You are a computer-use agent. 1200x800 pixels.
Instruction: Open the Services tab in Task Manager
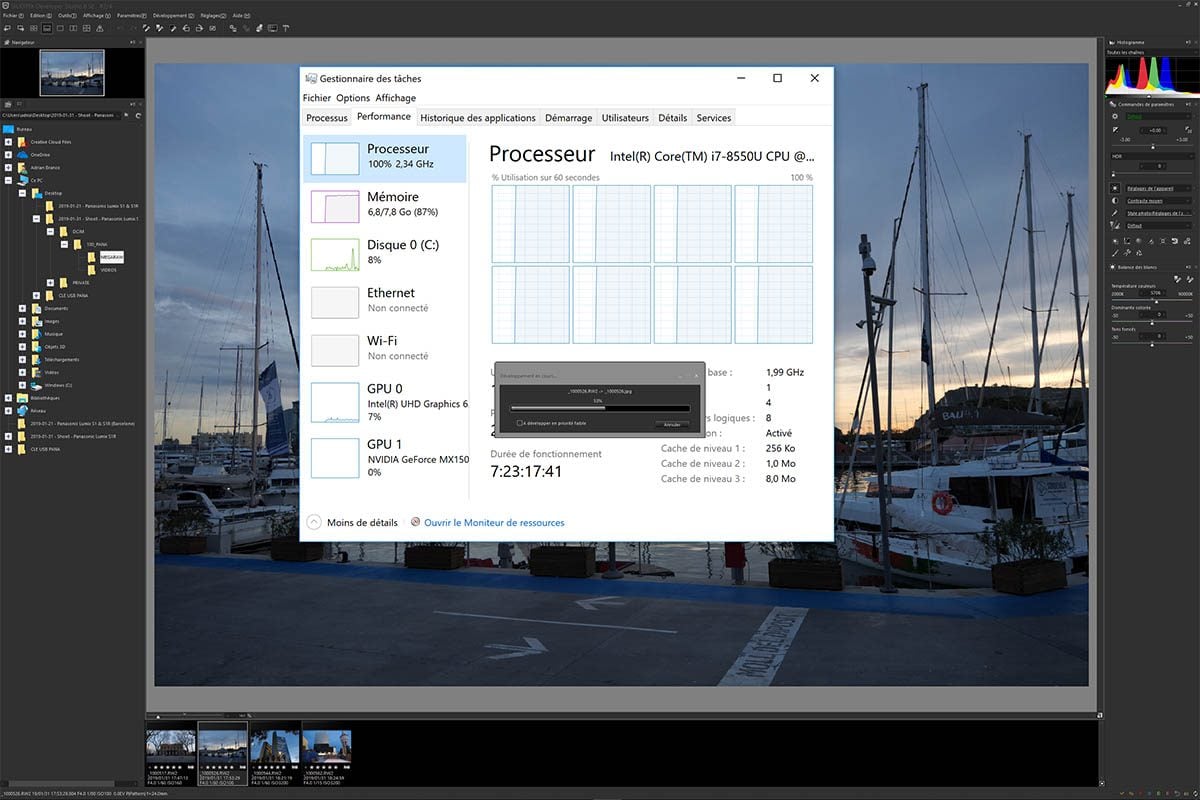714,118
